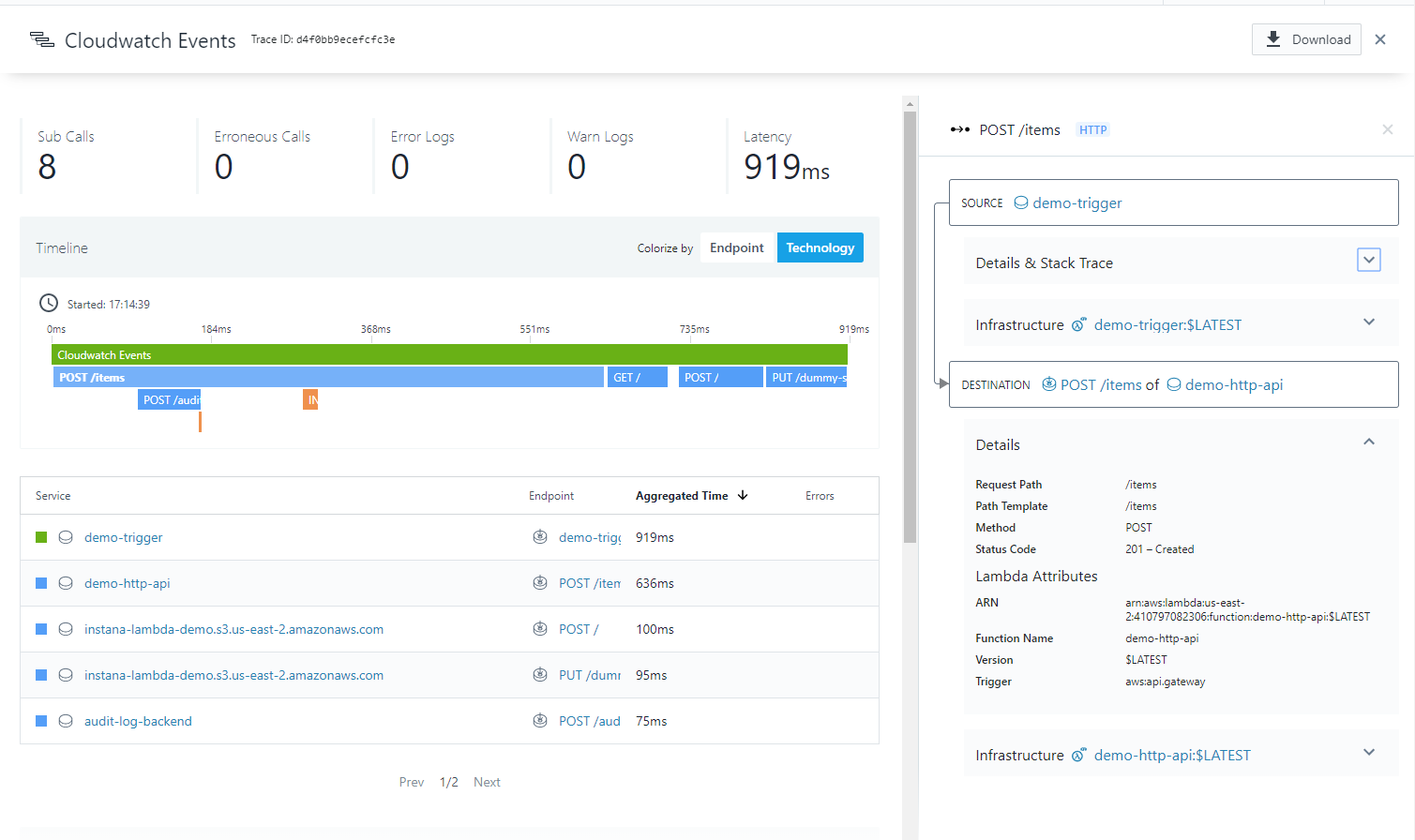This screenshot has width=1415, height=840.
Task: Expand Details & Stack Trace section
Action: point(1369,260)
